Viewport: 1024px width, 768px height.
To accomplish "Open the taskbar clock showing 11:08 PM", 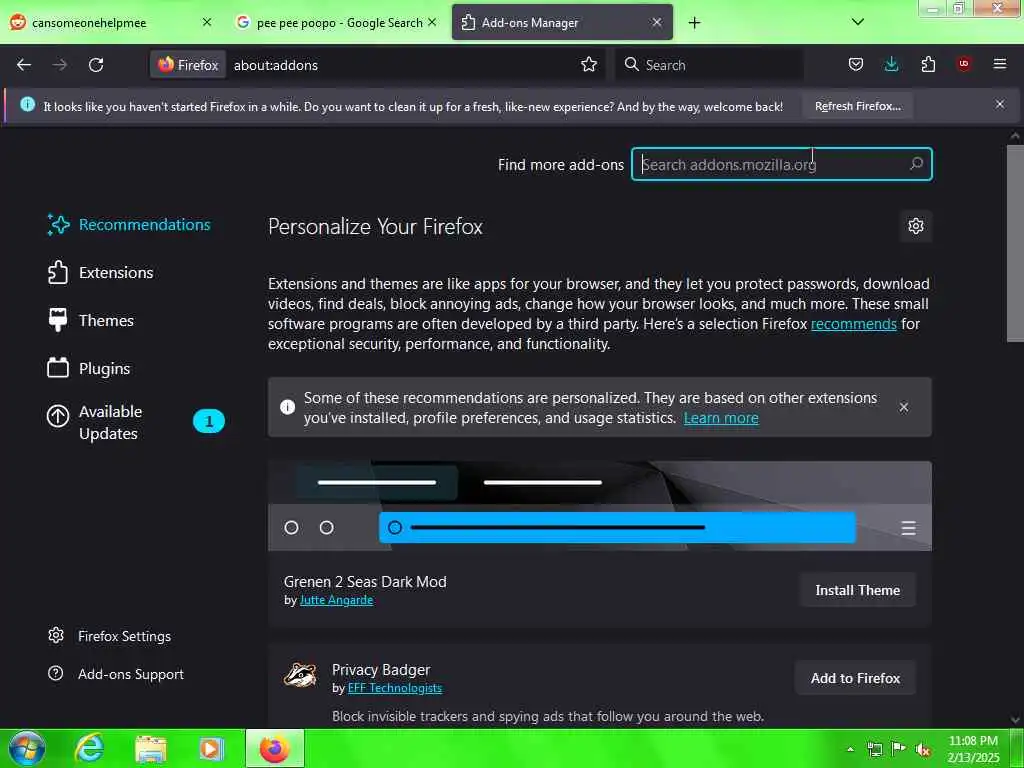I will [x=974, y=749].
